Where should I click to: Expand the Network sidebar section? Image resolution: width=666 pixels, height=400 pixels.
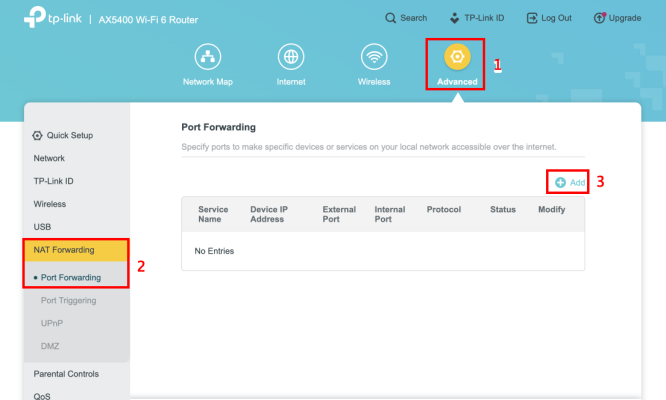pos(49,158)
